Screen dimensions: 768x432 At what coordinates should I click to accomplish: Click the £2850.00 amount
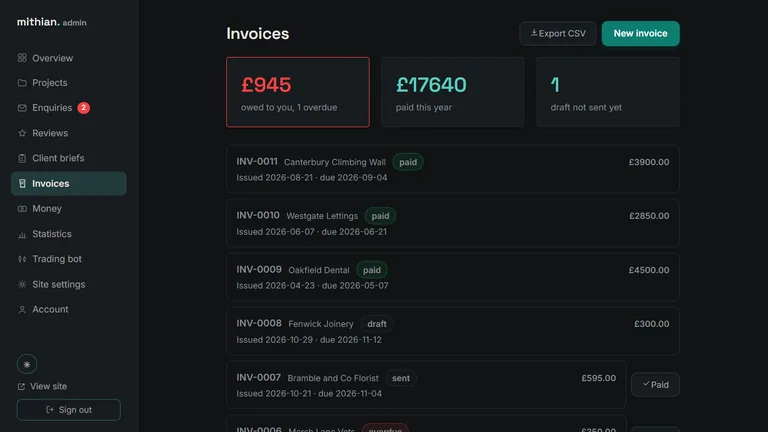(649, 216)
